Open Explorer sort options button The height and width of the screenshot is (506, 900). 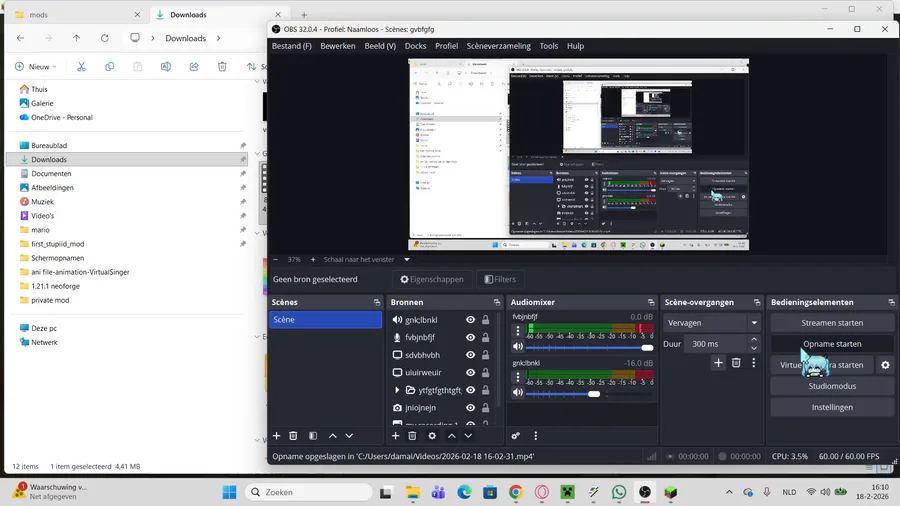point(255,67)
